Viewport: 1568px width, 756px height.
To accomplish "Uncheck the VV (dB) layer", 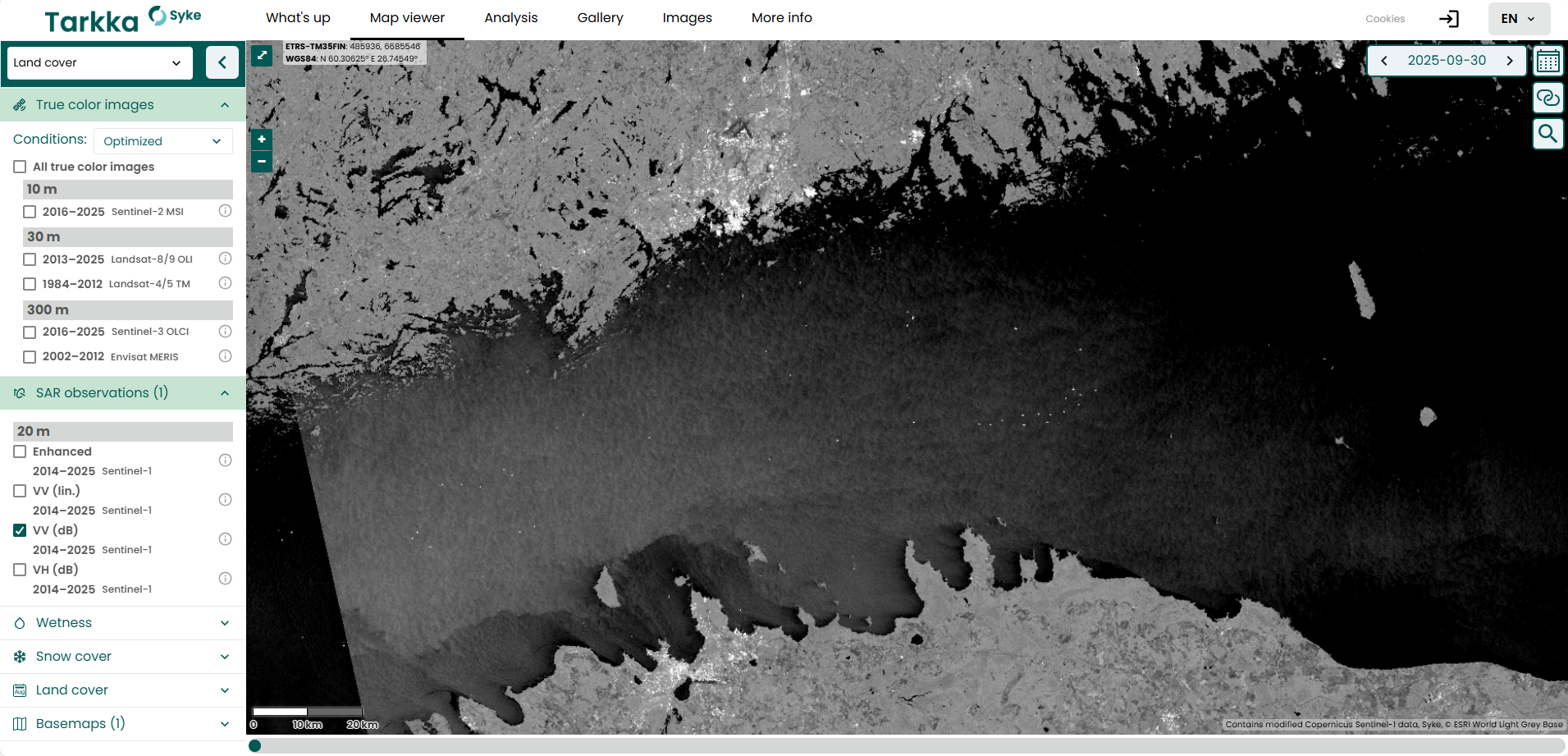I will click(x=21, y=530).
